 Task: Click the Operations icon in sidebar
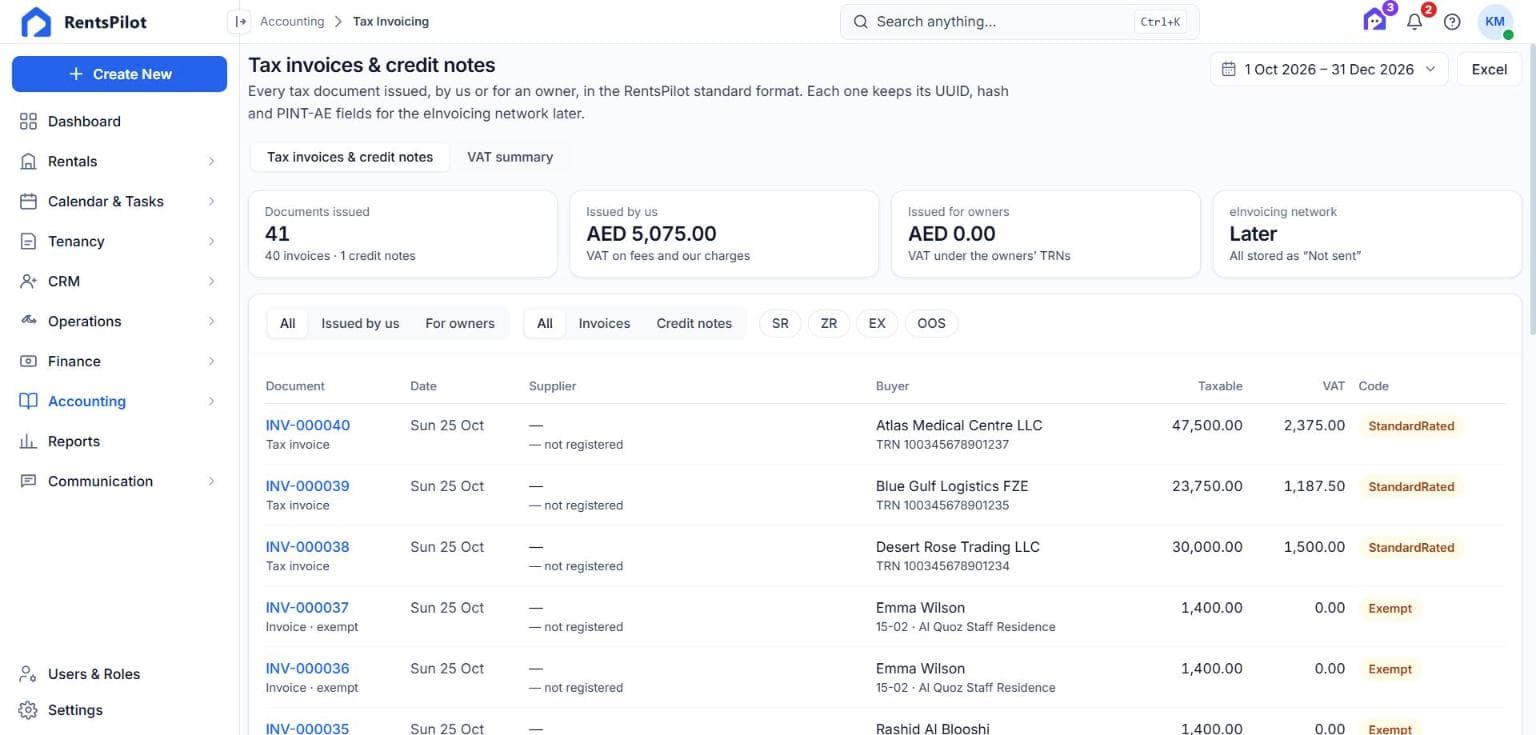(28, 321)
